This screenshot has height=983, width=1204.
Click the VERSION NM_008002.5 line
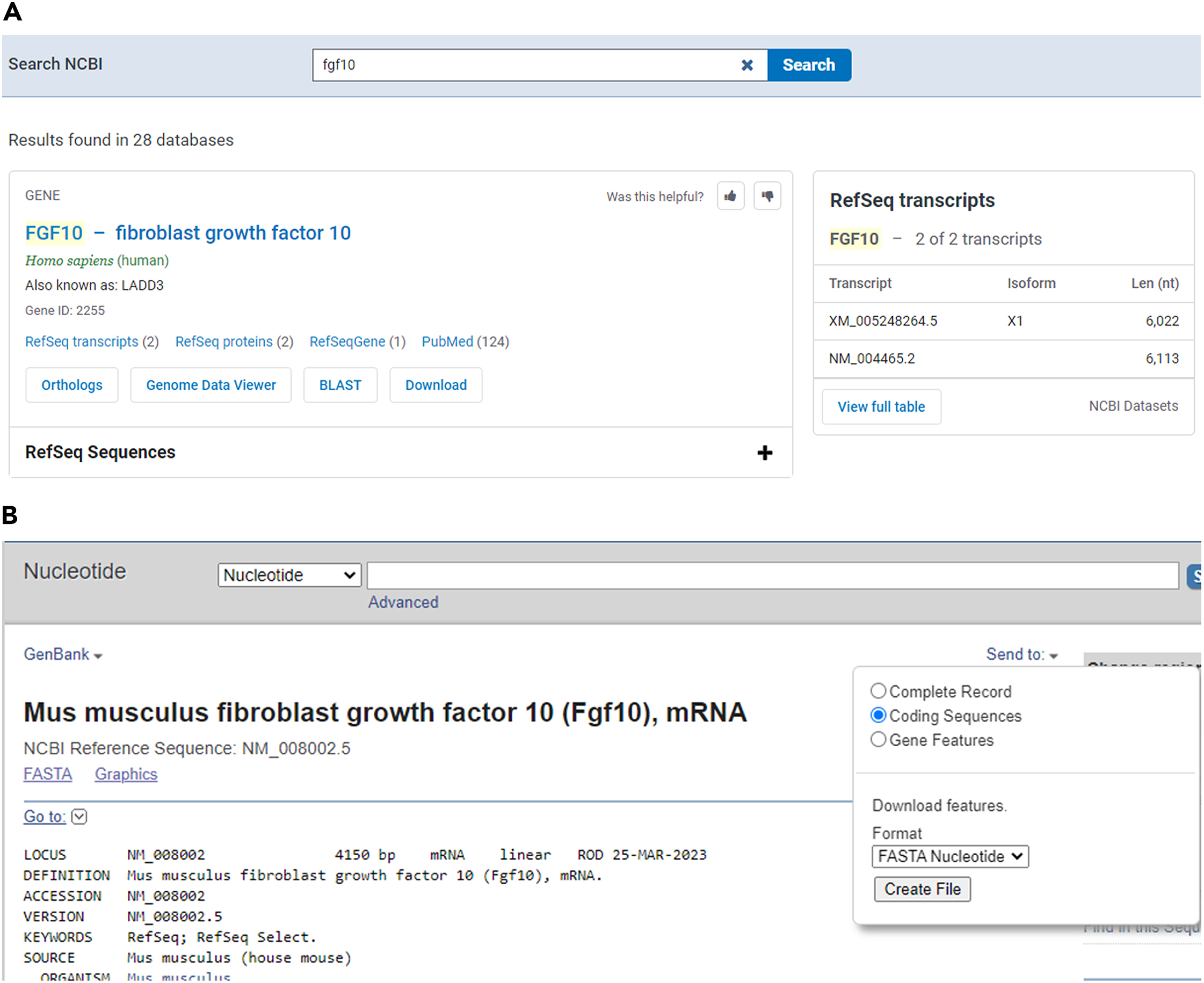(123, 916)
